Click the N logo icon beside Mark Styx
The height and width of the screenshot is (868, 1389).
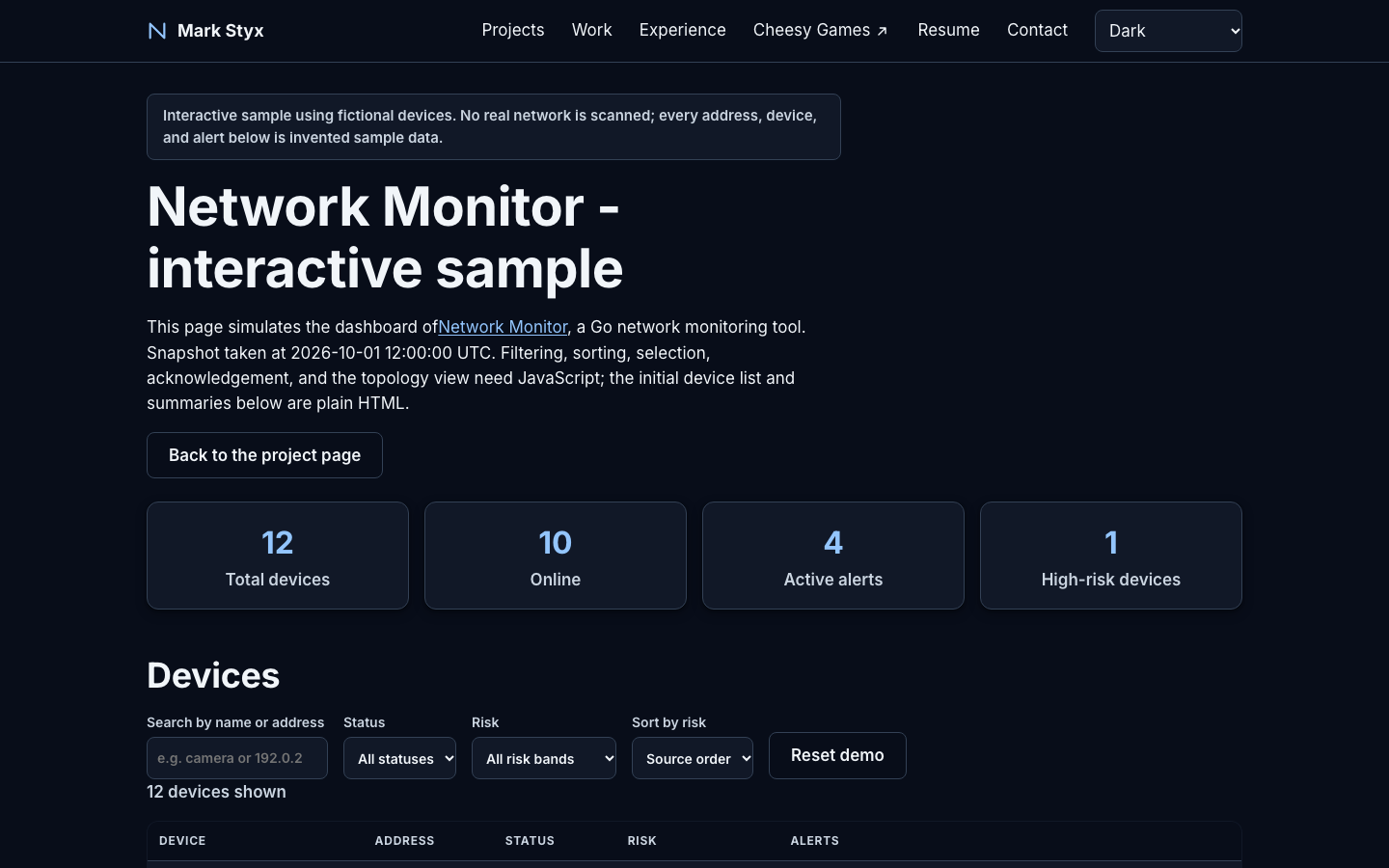pos(157,31)
